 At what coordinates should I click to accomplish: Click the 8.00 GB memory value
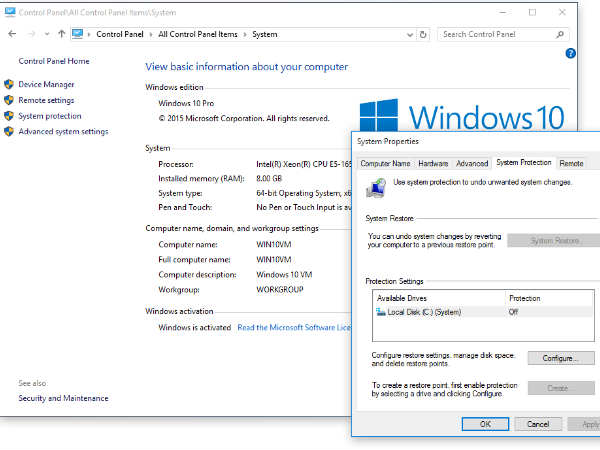click(269, 179)
